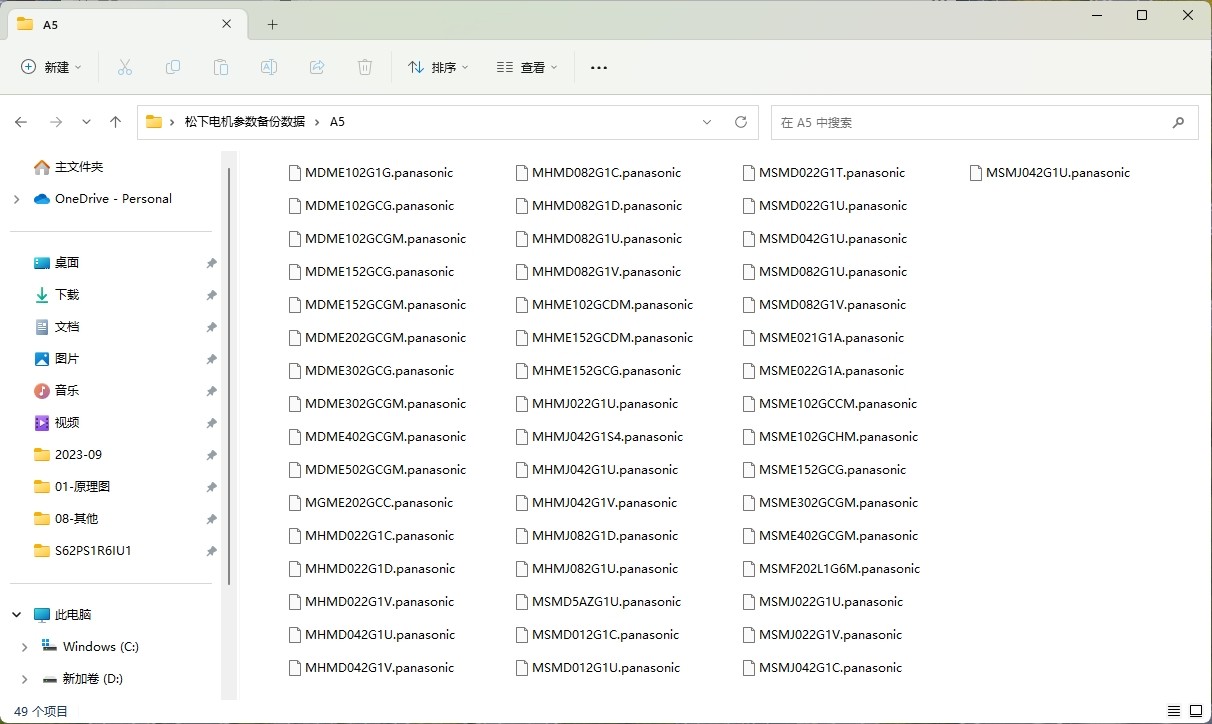Open 文档 in sidebar
The height and width of the screenshot is (724, 1212).
(67, 327)
